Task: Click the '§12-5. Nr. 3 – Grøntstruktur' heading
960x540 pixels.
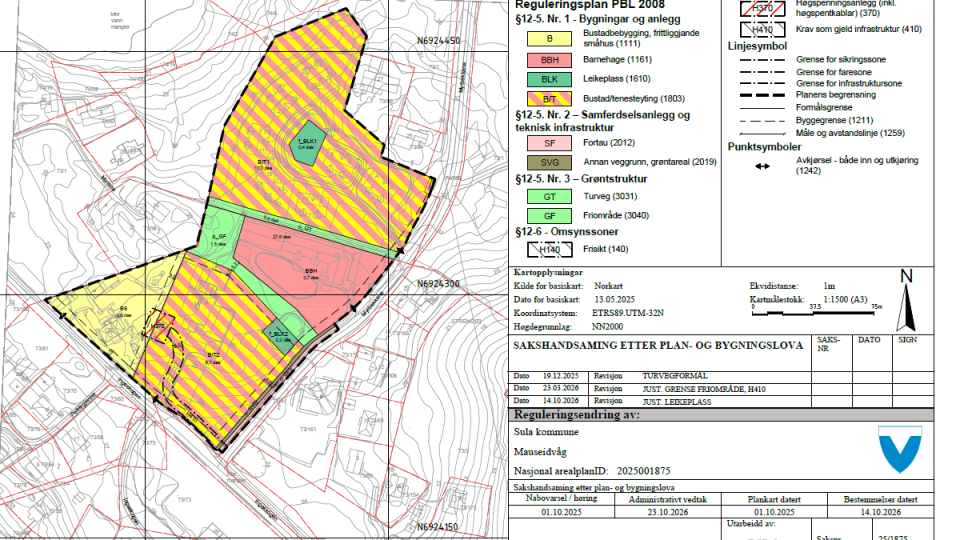Action: point(581,179)
